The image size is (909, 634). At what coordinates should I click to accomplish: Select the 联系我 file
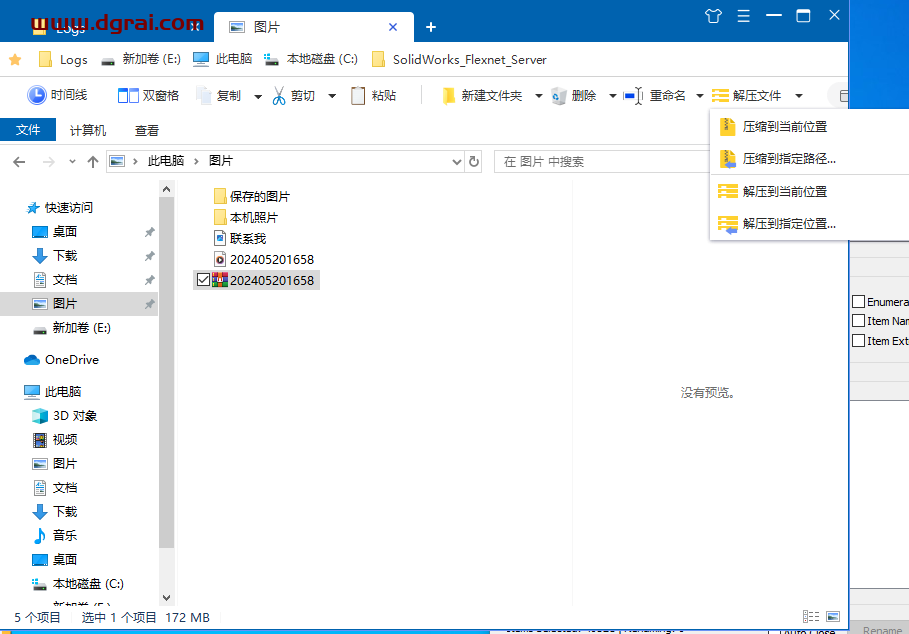click(240, 238)
